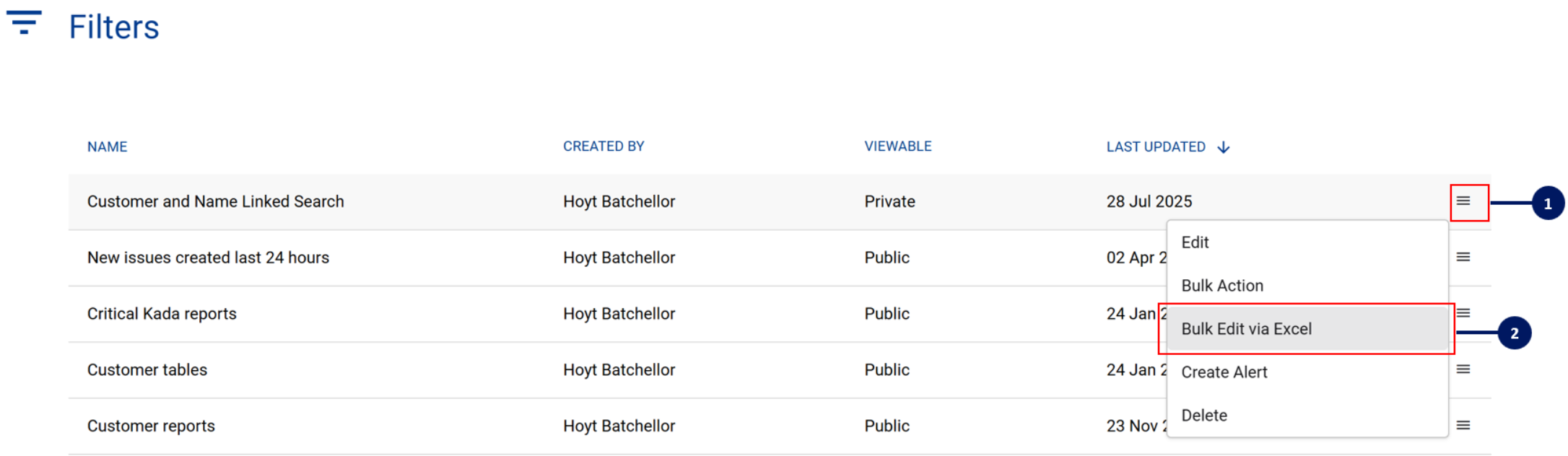Image resolution: width=1568 pixels, height=456 pixels.
Task: Open New issues created last 24 hours filter
Action: [x=208, y=258]
